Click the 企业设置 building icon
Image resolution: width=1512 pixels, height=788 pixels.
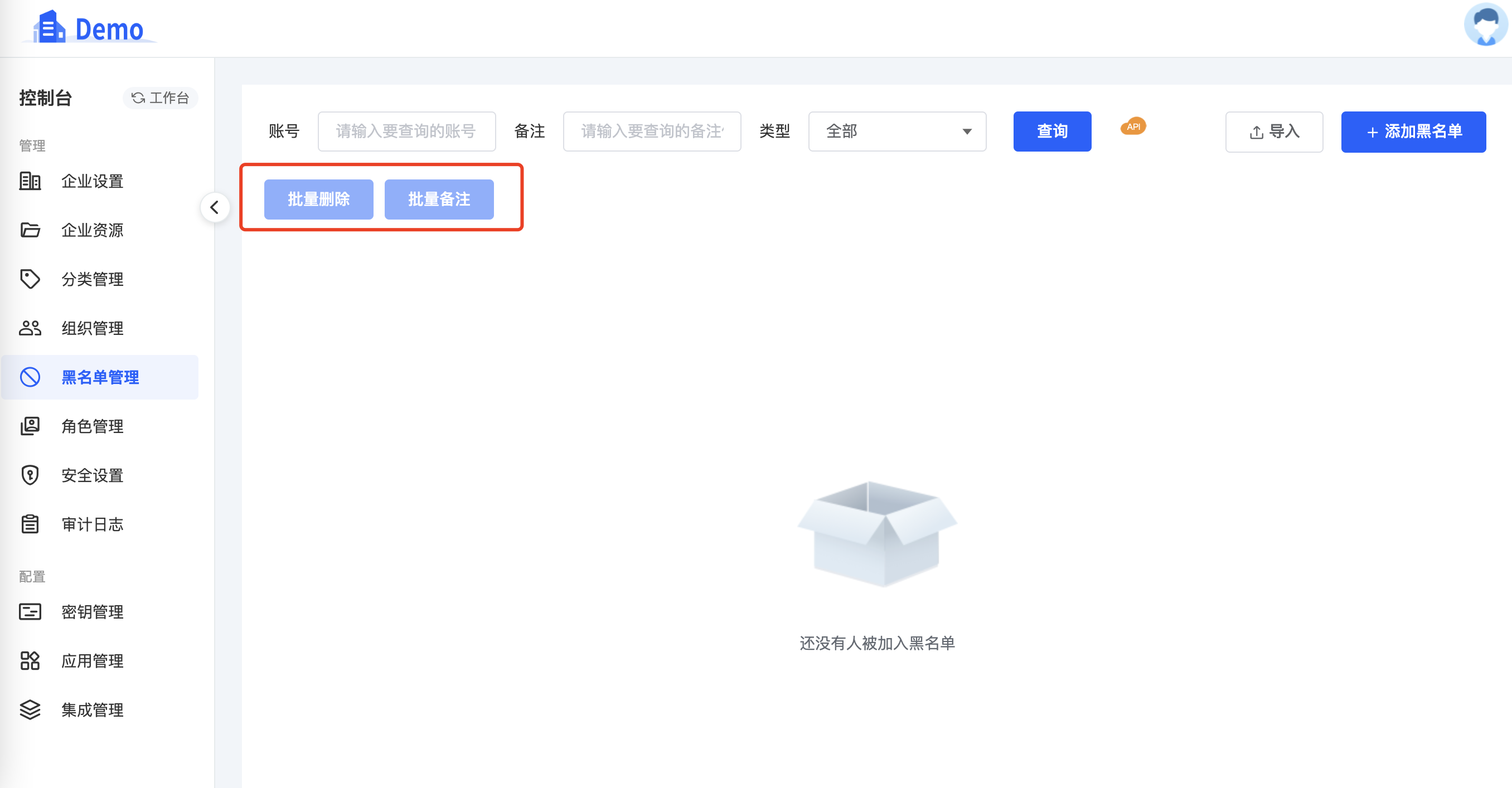[30, 181]
